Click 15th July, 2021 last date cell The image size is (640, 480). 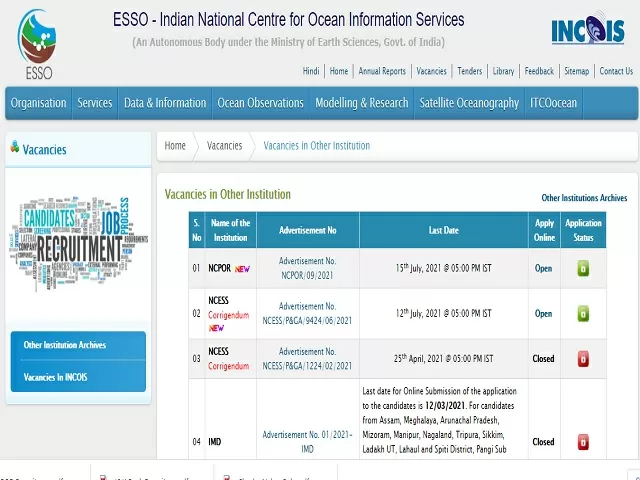click(444, 268)
